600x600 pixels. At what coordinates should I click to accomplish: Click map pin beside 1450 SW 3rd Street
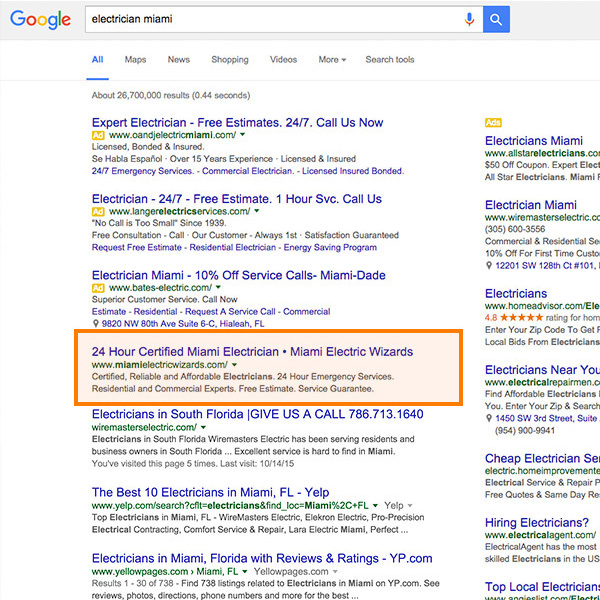click(489, 418)
